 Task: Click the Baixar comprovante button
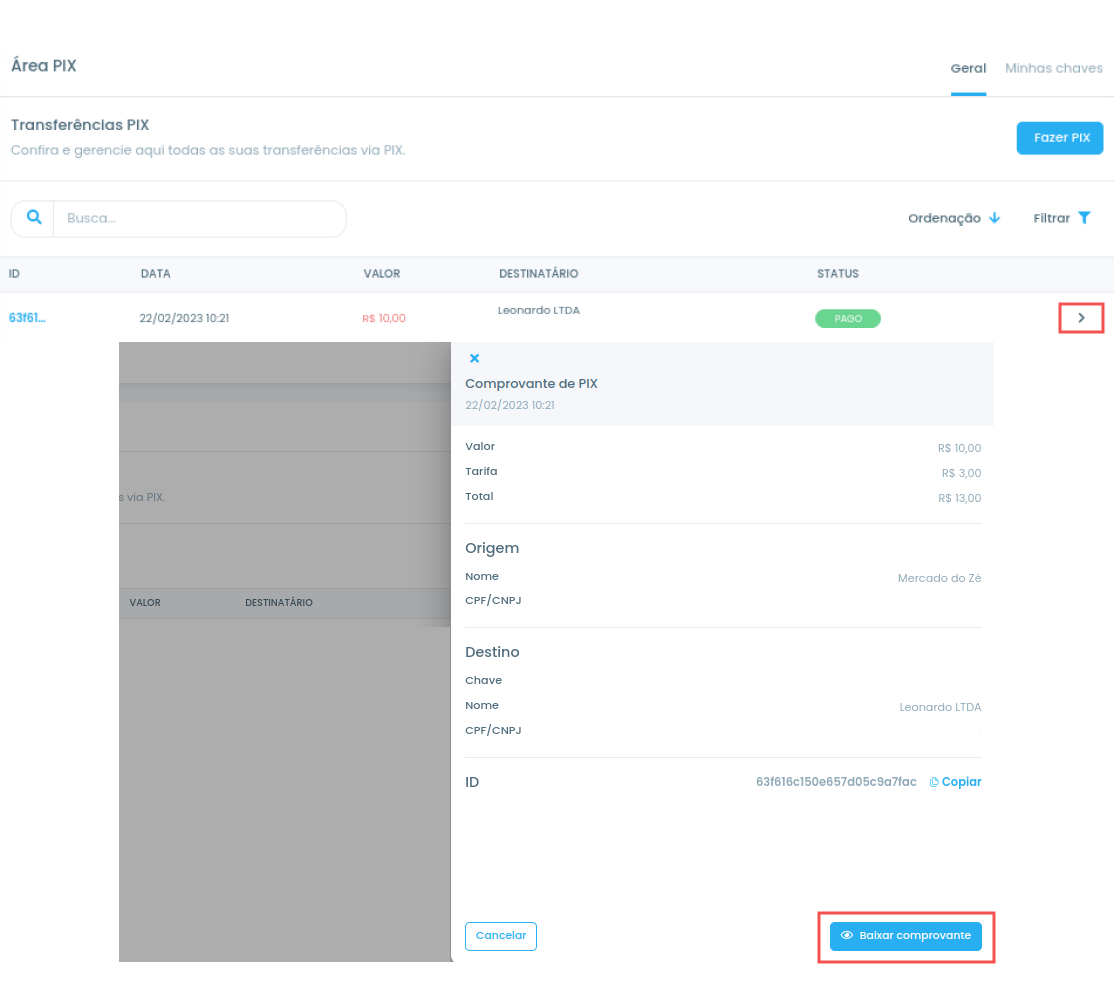[905, 935]
